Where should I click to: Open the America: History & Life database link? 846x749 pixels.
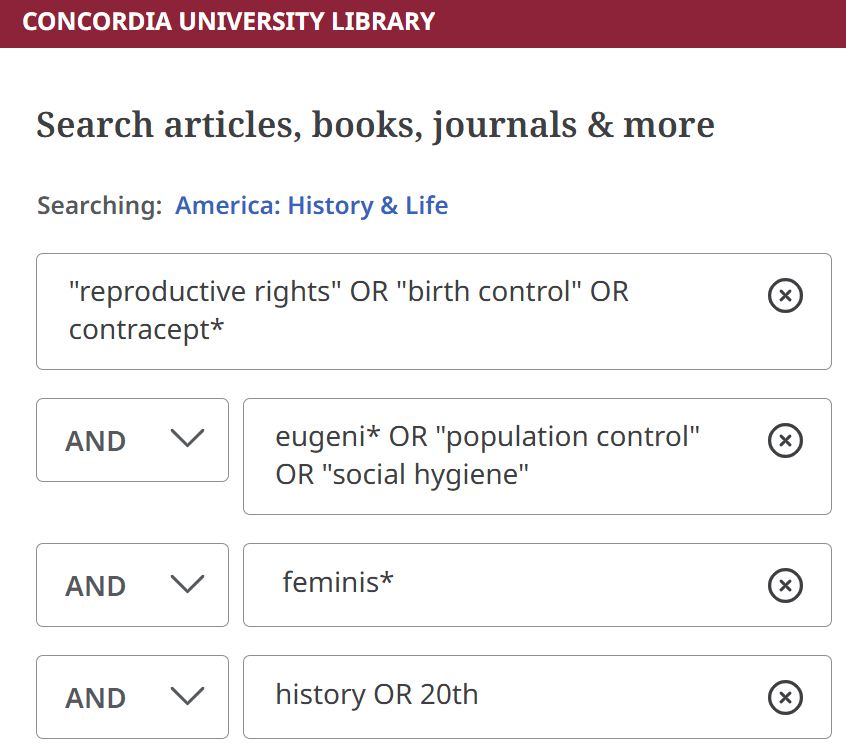(311, 205)
